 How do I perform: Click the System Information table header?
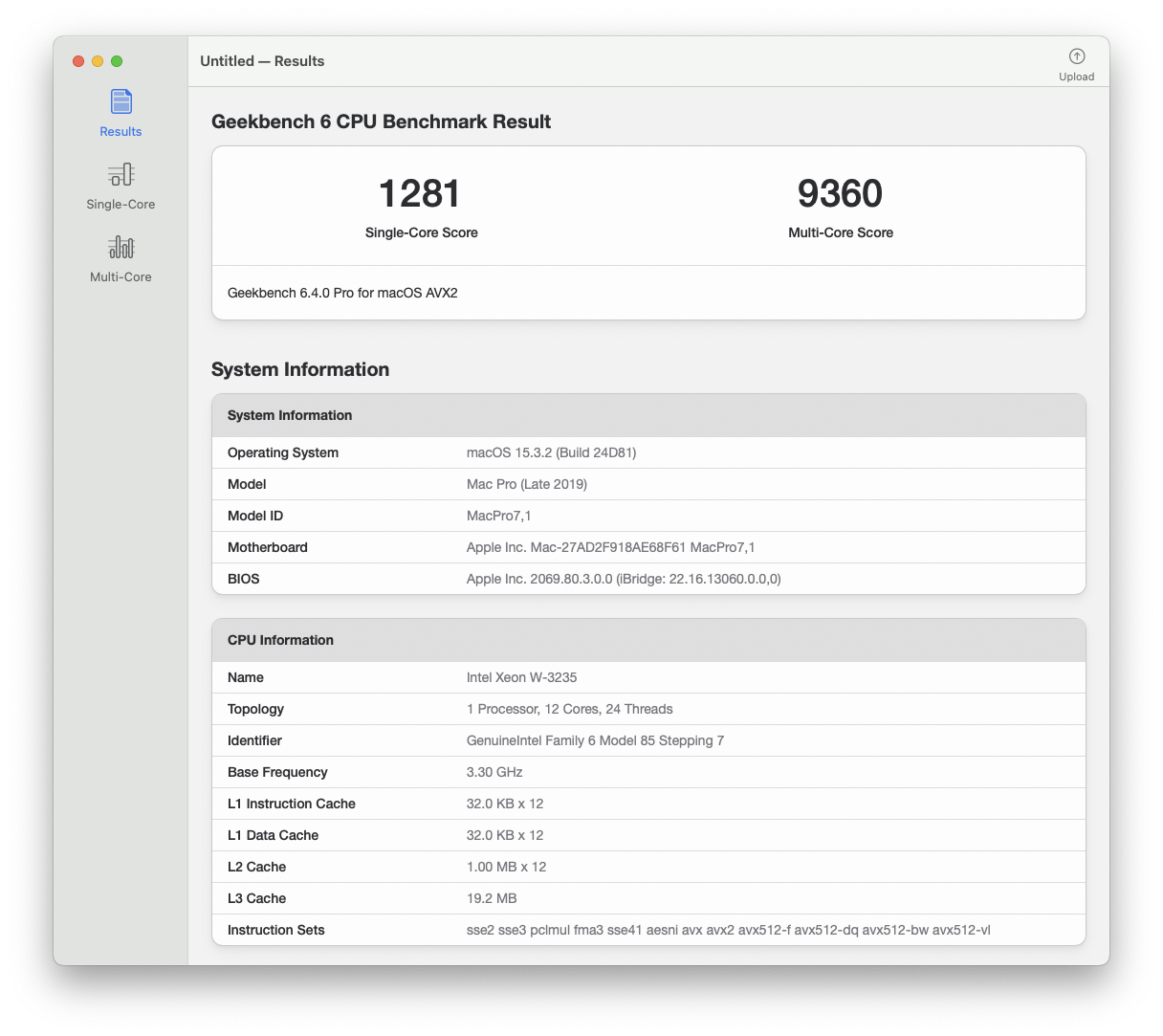pyautogui.click(x=290, y=415)
